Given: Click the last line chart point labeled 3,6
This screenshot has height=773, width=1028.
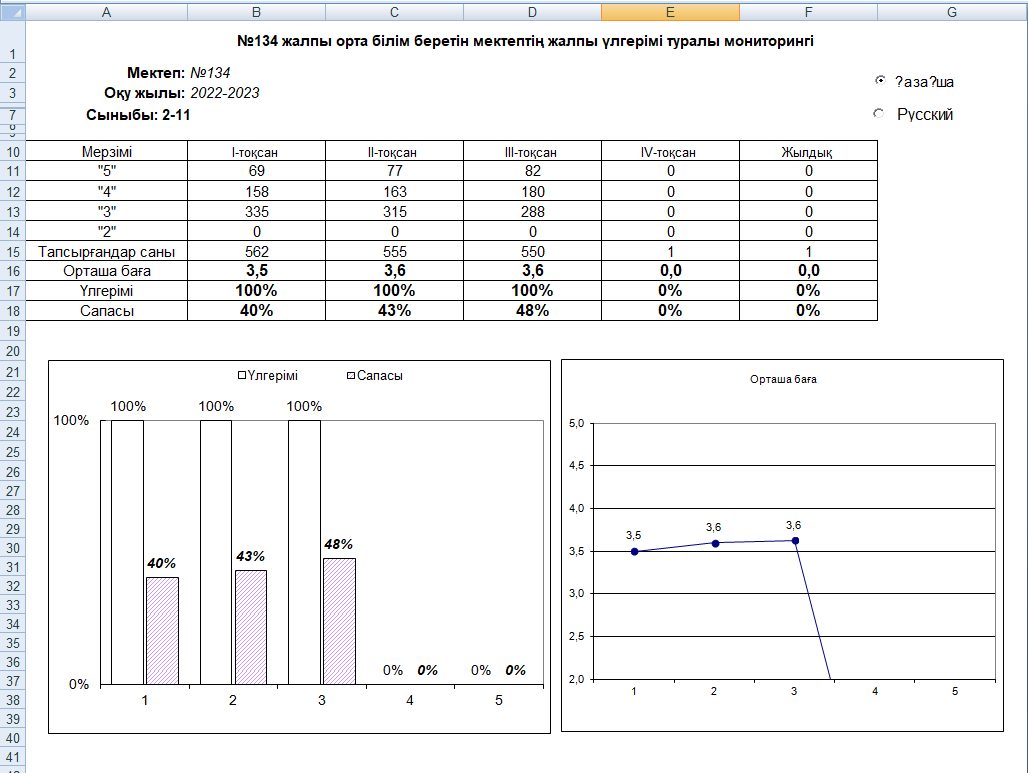Looking at the screenshot, I should (795, 540).
